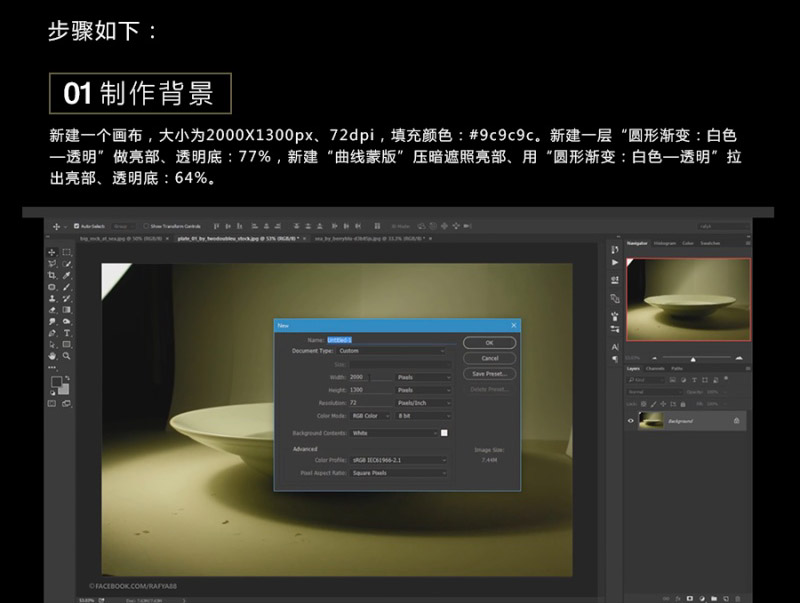Toggle lock position
The width and height of the screenshot is (800, 603).
(x=663, y=404)
